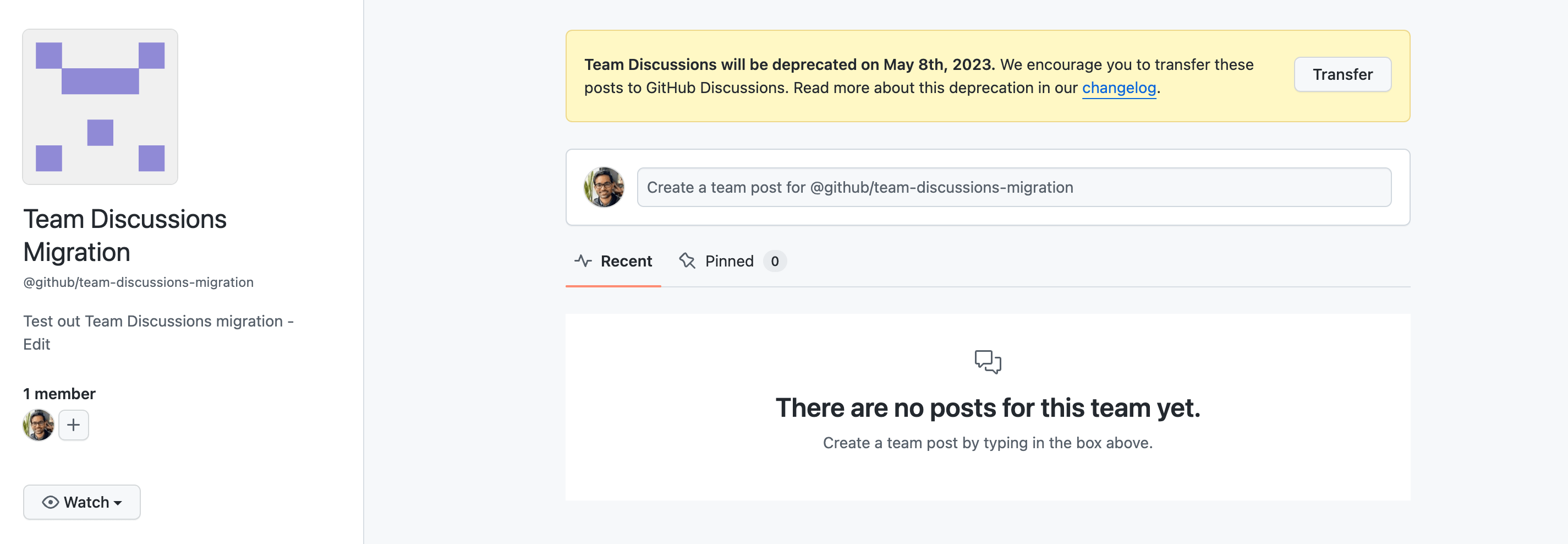Click the pulse icon on Recent tab
The image size is (1568, 544).
coord(583,262)
